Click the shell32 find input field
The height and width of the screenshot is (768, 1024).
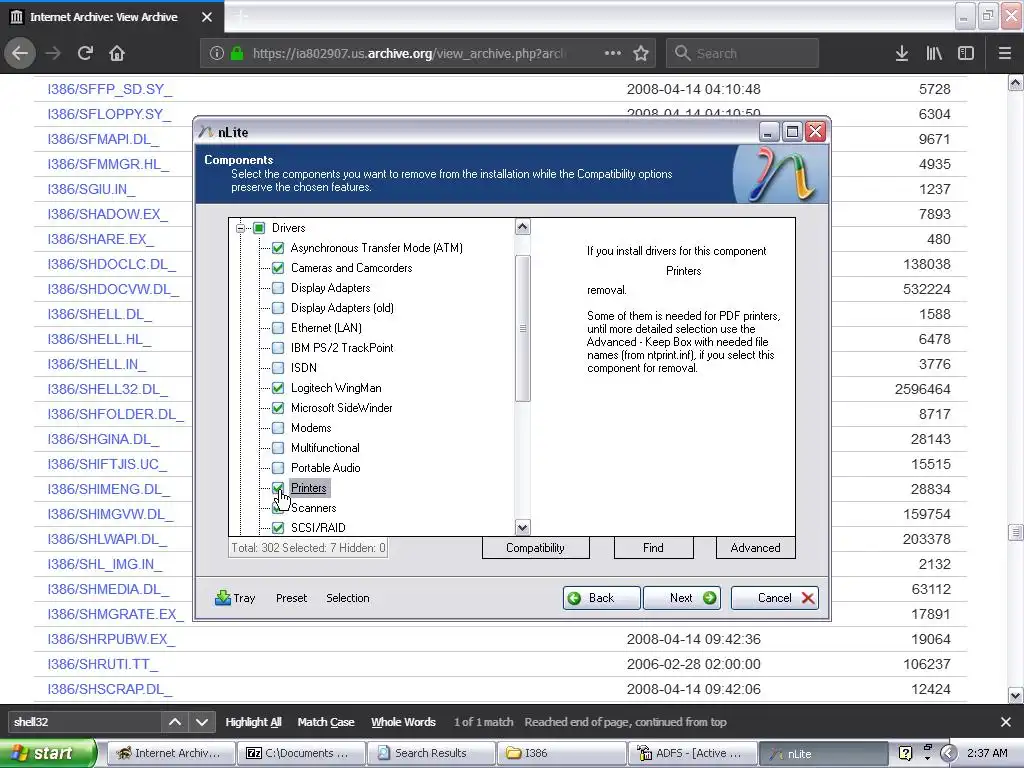tap(84, 722)
